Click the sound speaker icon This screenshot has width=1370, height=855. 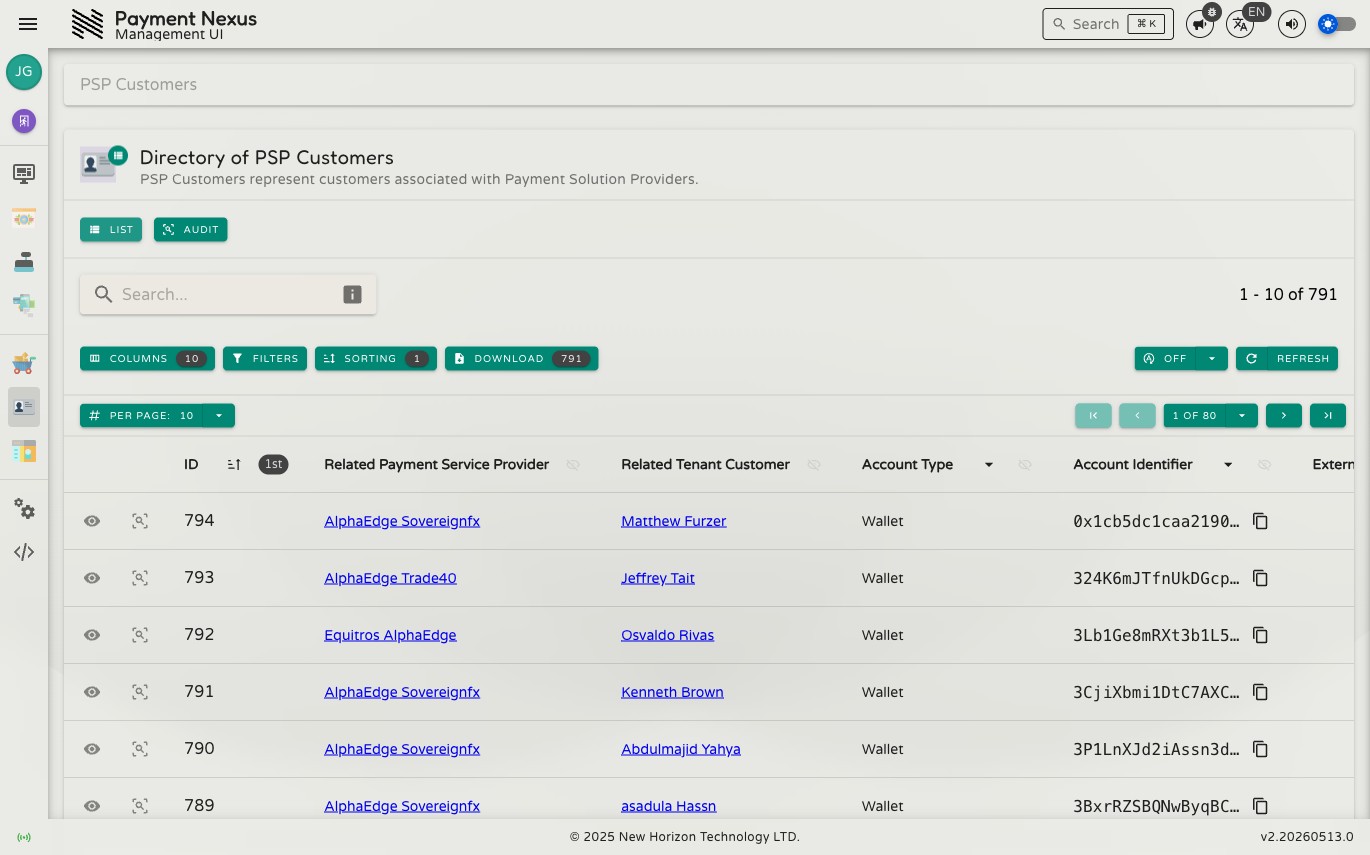coord(1292,24)
